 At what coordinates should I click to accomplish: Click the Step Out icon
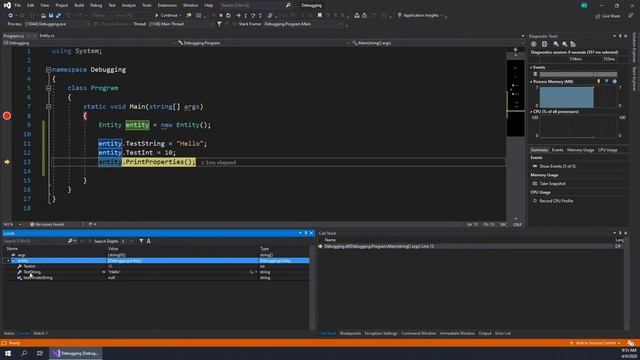260,16
